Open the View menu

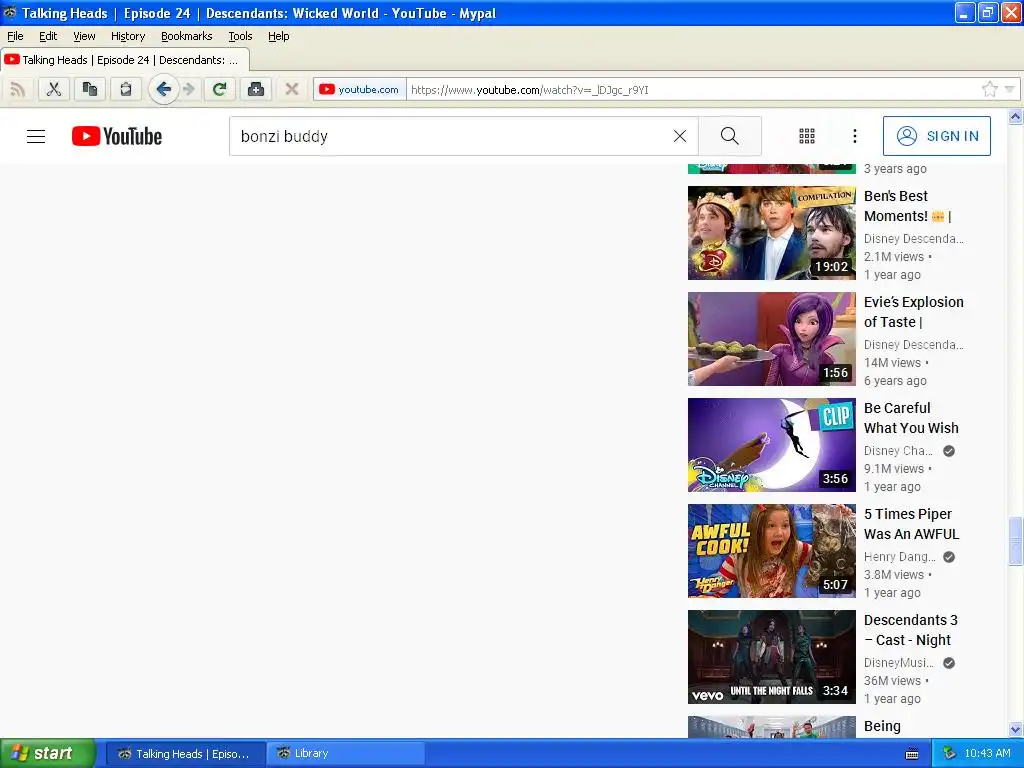pyautogui.click(x=84, y=36)
